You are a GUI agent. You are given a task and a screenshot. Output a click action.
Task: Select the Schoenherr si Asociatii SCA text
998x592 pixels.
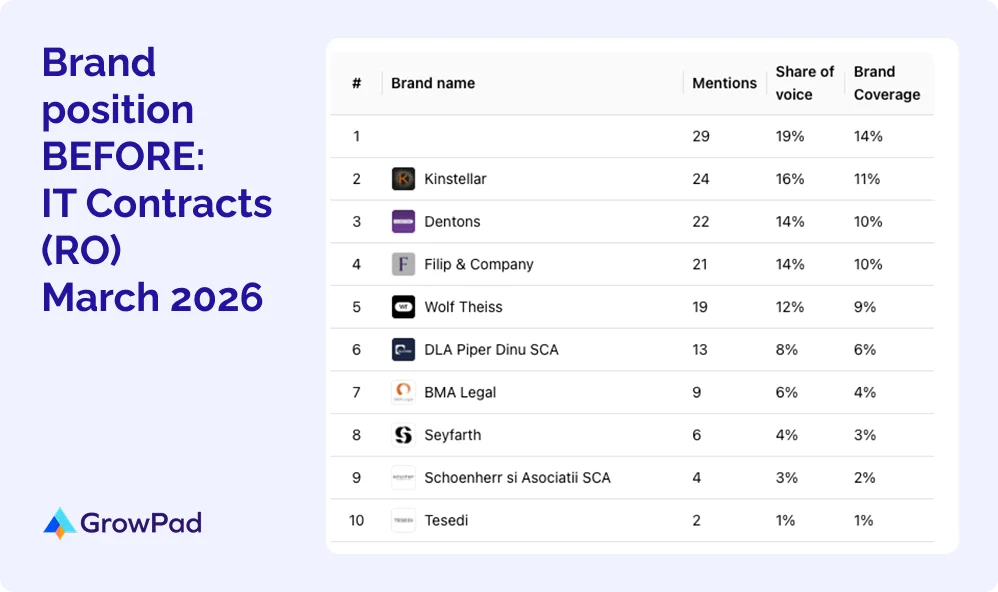click(x=517, y=477)
